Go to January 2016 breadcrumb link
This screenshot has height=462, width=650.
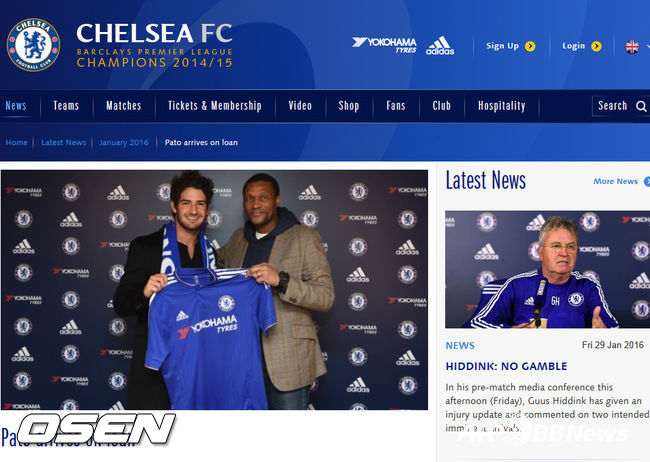pos(124,142)
